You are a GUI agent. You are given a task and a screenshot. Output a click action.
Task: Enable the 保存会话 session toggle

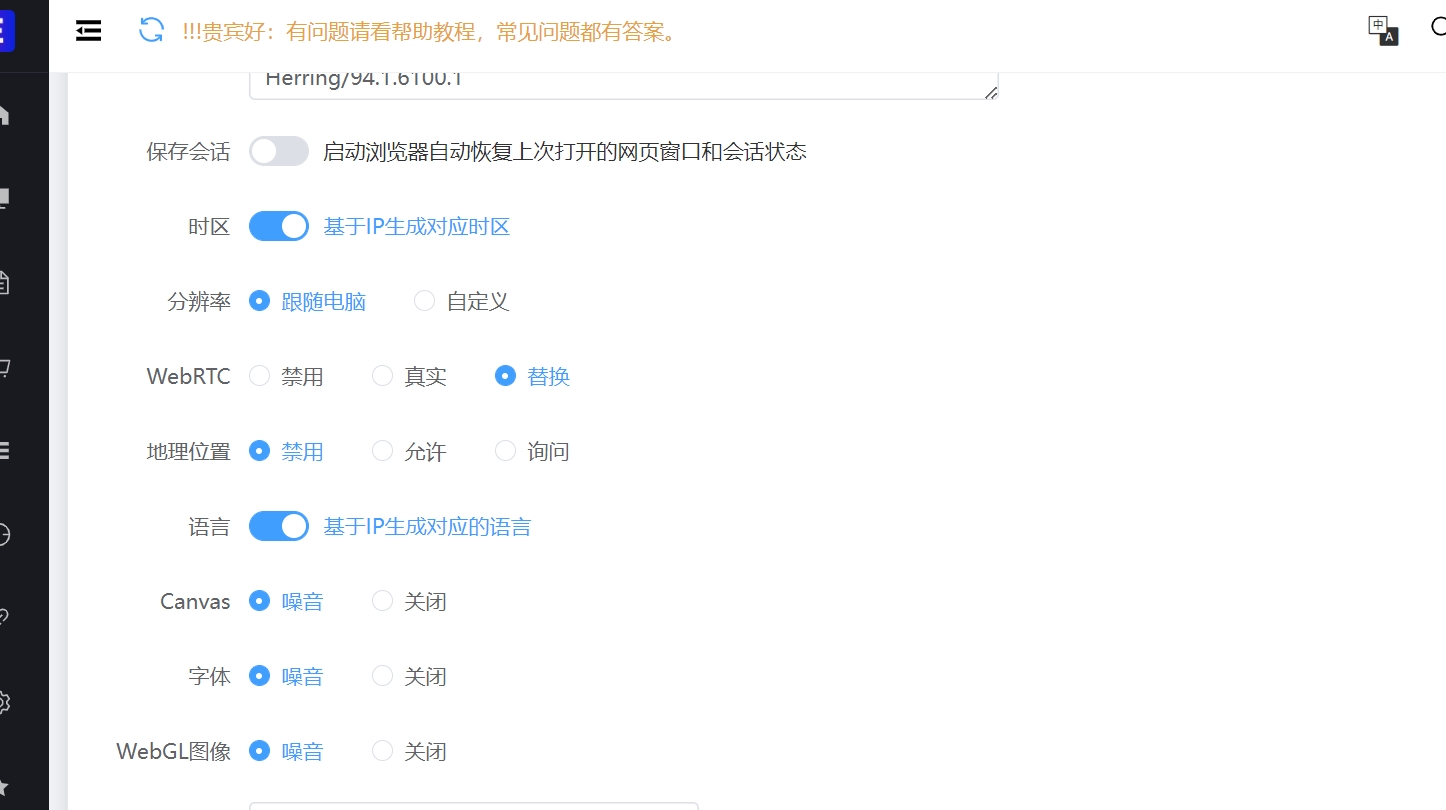pos(278,150)
